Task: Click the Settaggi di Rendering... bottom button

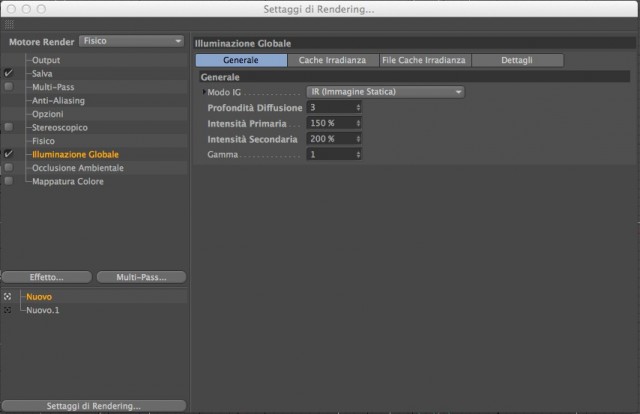Action: click(94, 406)
